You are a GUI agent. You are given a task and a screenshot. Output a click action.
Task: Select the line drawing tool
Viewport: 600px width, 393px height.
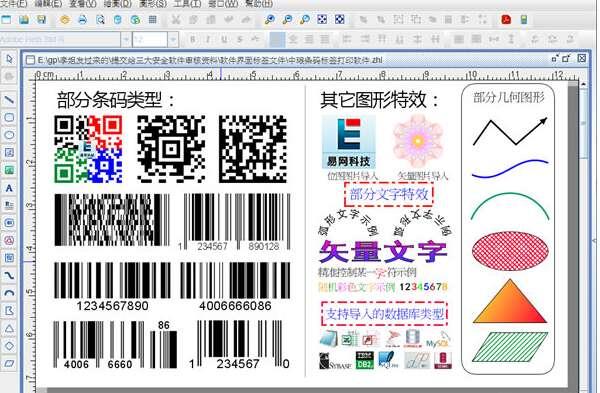point(9,100)
